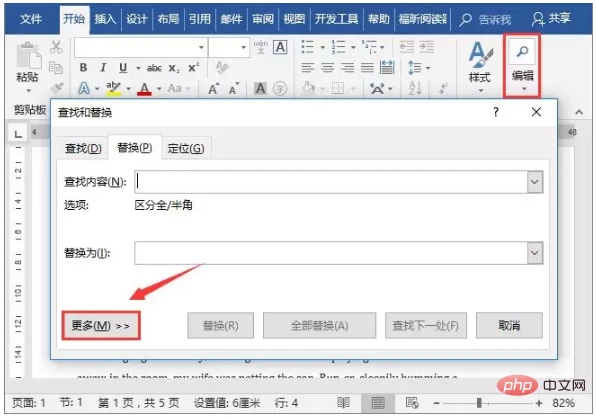This screenshot has height=418, width=596.
Task: Expand the 查找内容 dropdown arrow
Action: [x=534, y=182]
